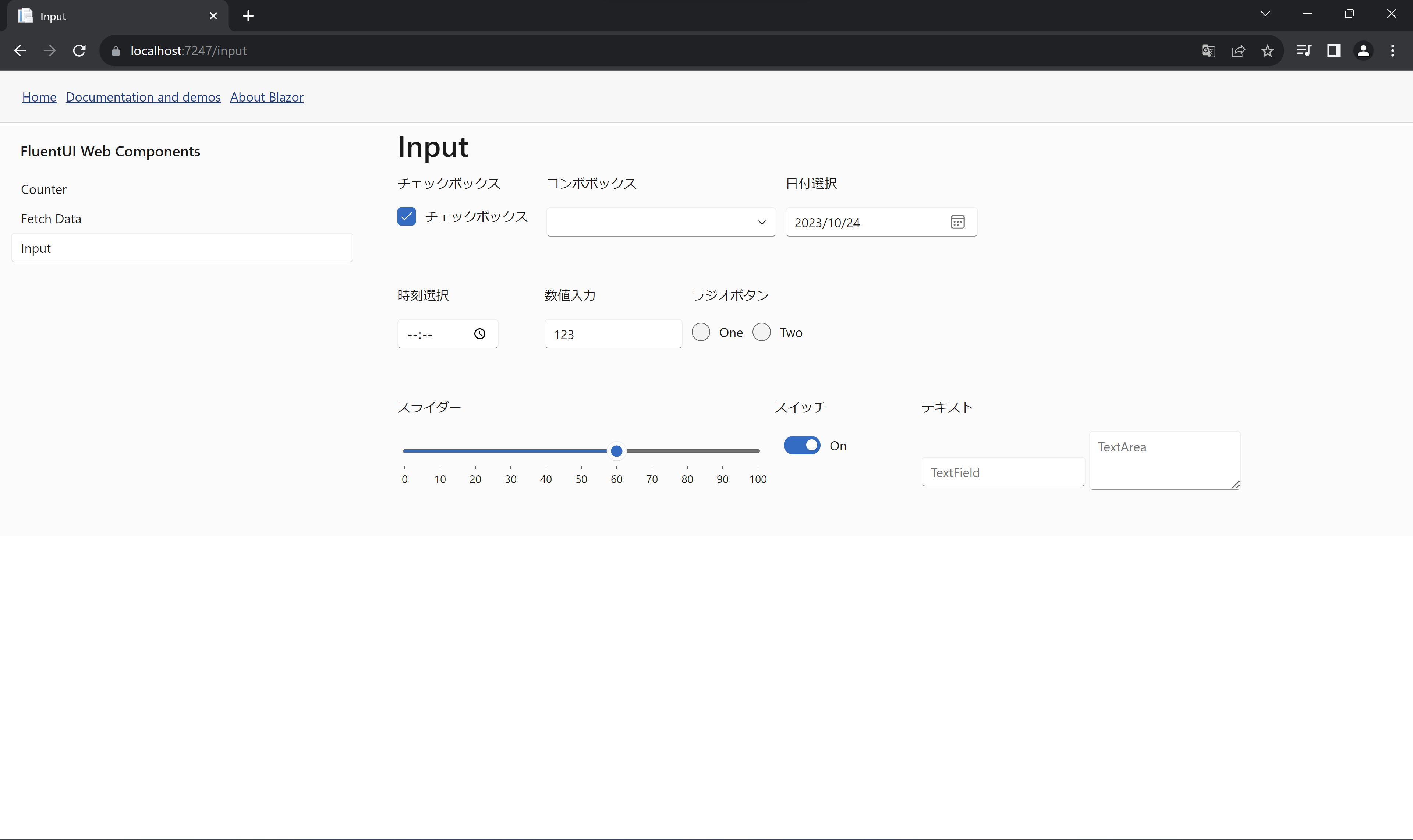Turn off the On switch
This screenshot has width=1413, height=840.
[x=801, y=446]
